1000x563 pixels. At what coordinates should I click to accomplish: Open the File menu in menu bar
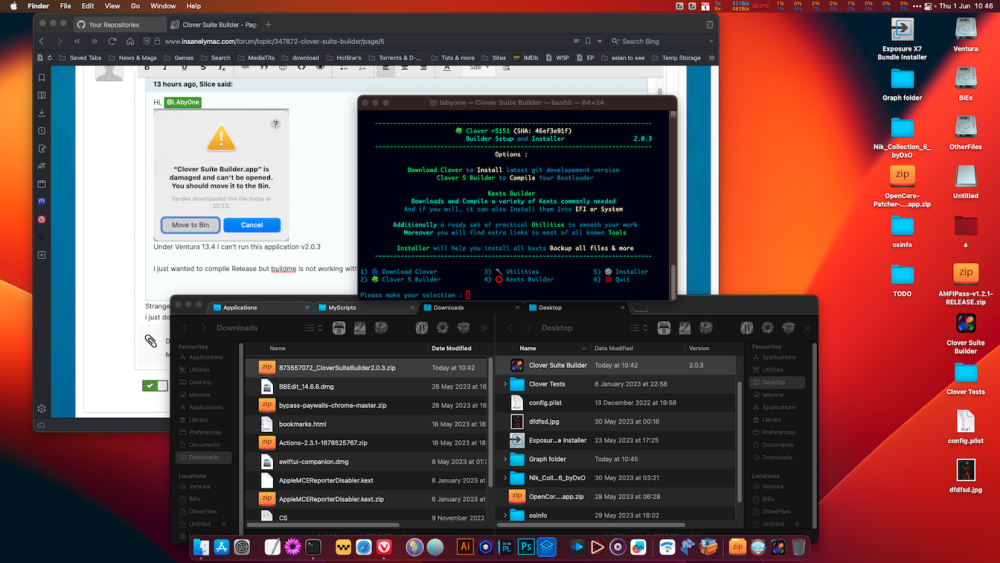(x=65, y=6)
